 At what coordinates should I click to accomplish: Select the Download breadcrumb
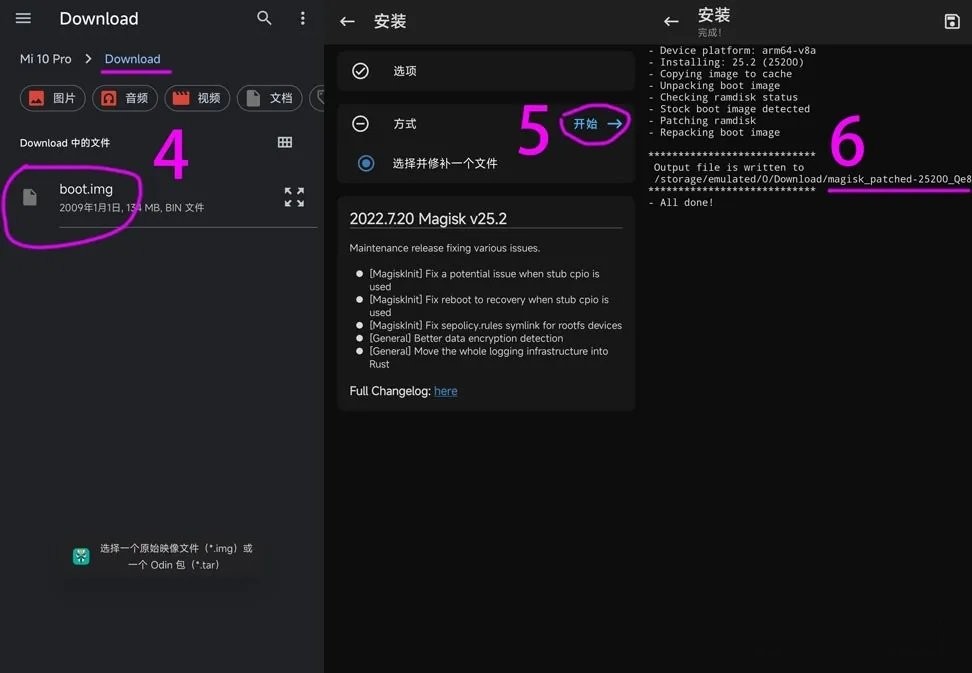click(x=132, y=59)
